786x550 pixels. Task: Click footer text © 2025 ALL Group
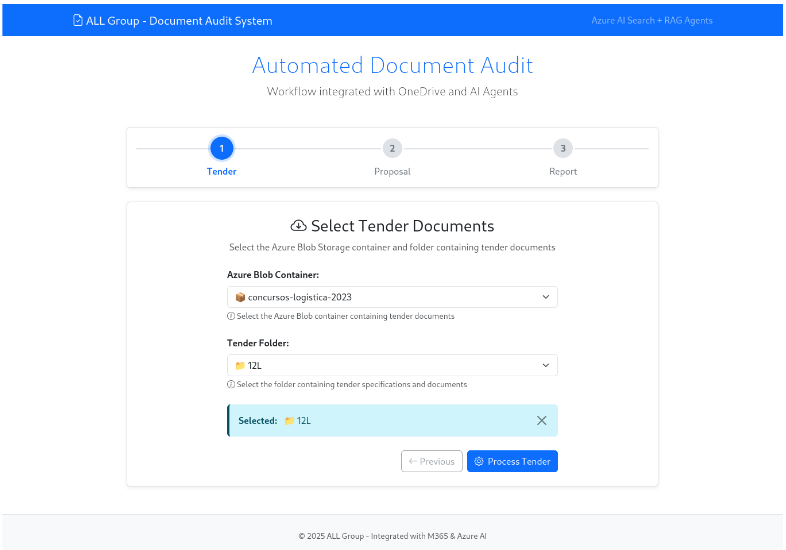pyautogui.click(x=392, y=536)
